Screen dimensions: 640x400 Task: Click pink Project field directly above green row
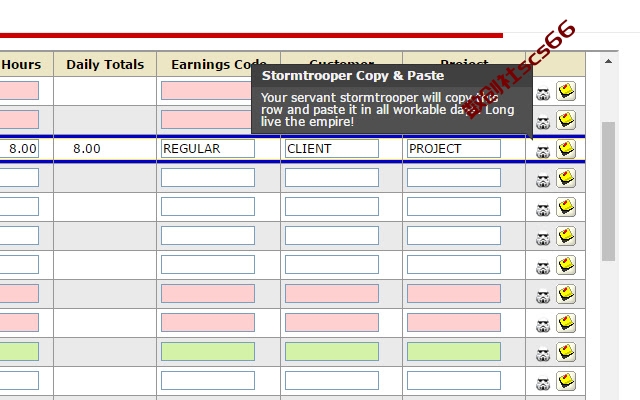(x=454, y=322)
